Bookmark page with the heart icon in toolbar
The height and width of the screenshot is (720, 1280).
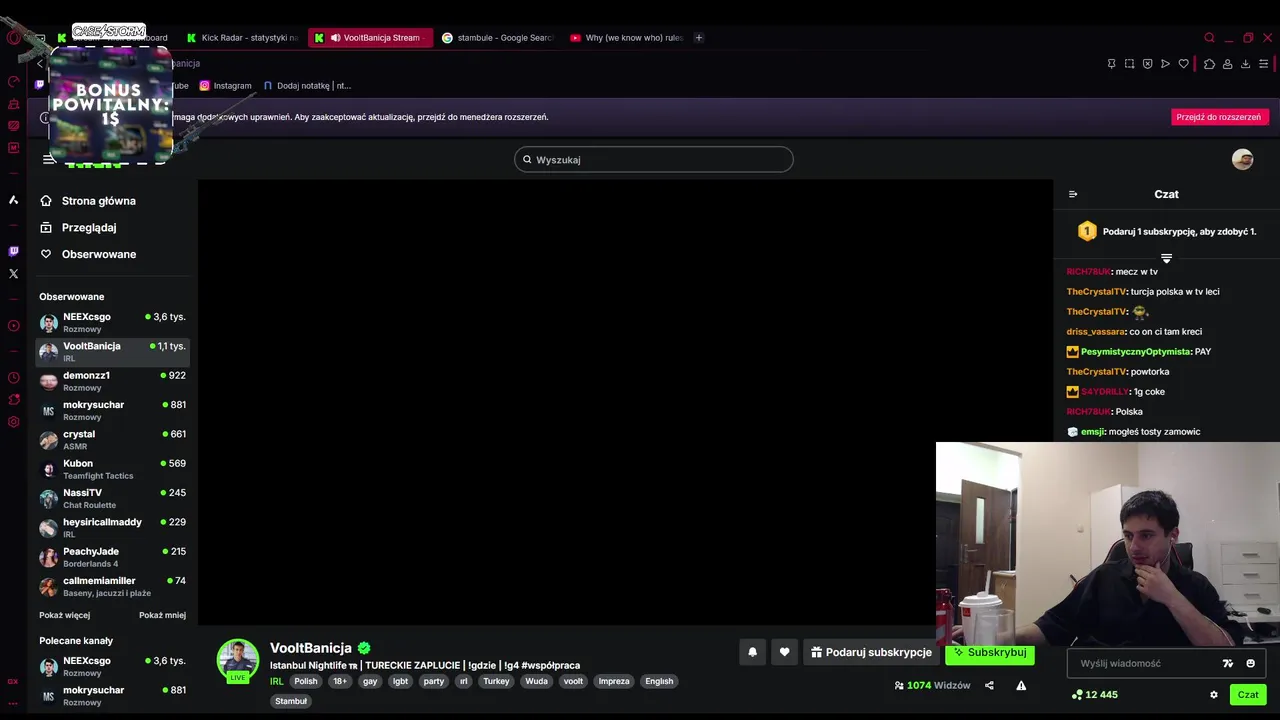(1183, 64)
